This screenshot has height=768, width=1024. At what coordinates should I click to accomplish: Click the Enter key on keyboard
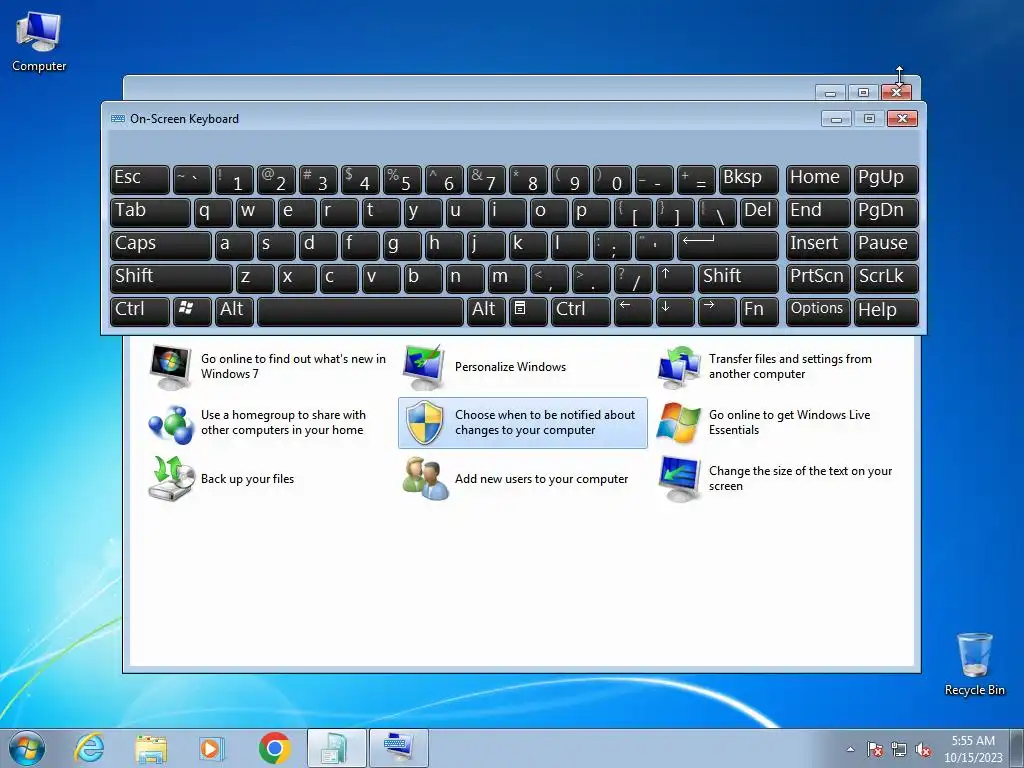click(x=728, y=245)
